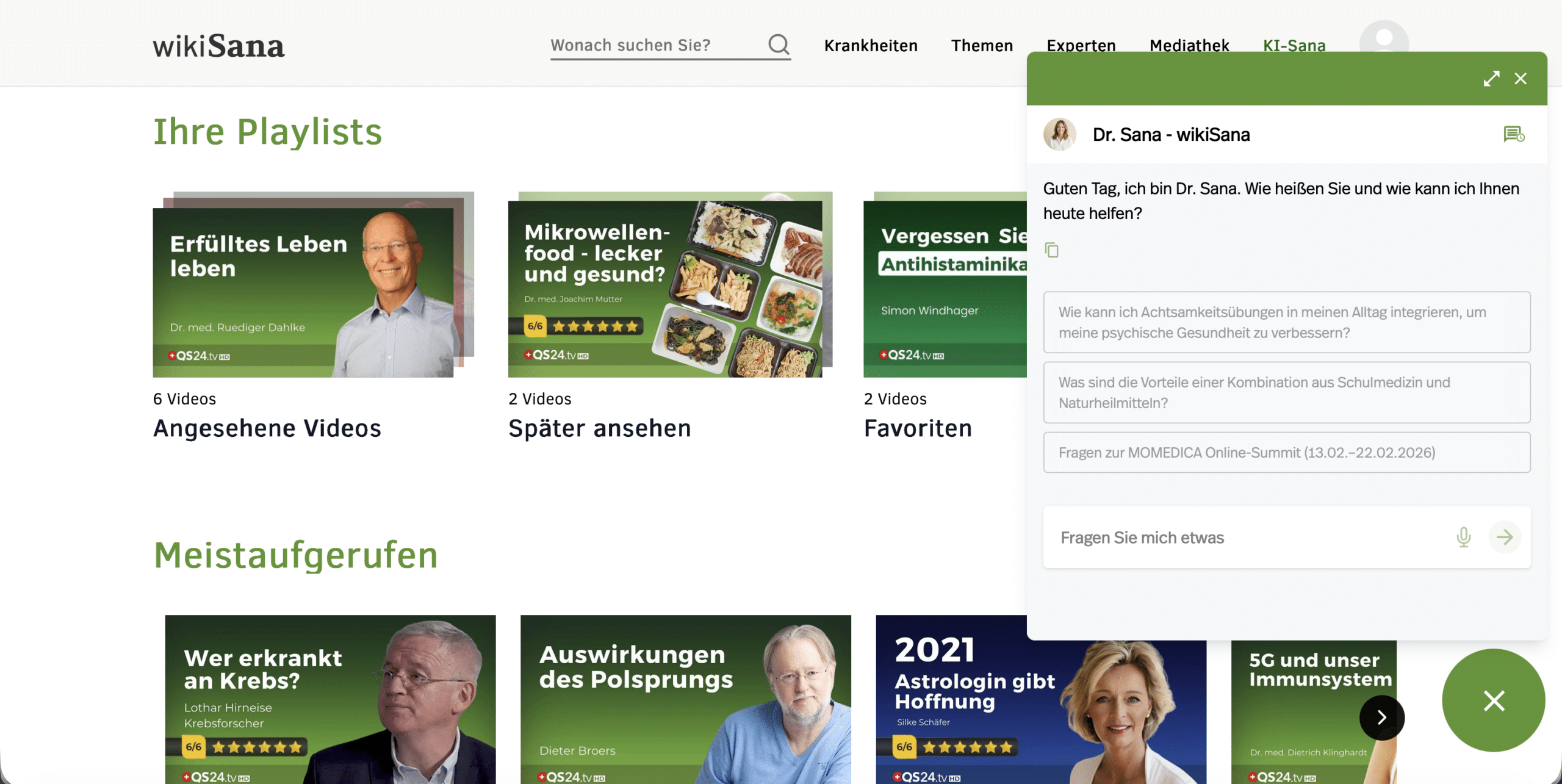The height and width of the screenshot is (784, 1562).
Task: Open chat history icon beside Dr. Sana
Action: pos(1514,134)
